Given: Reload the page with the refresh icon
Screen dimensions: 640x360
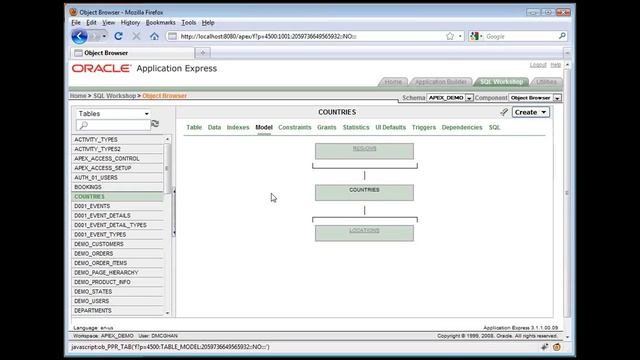Looking at the screenshot, I should click(x=118, y=36).
